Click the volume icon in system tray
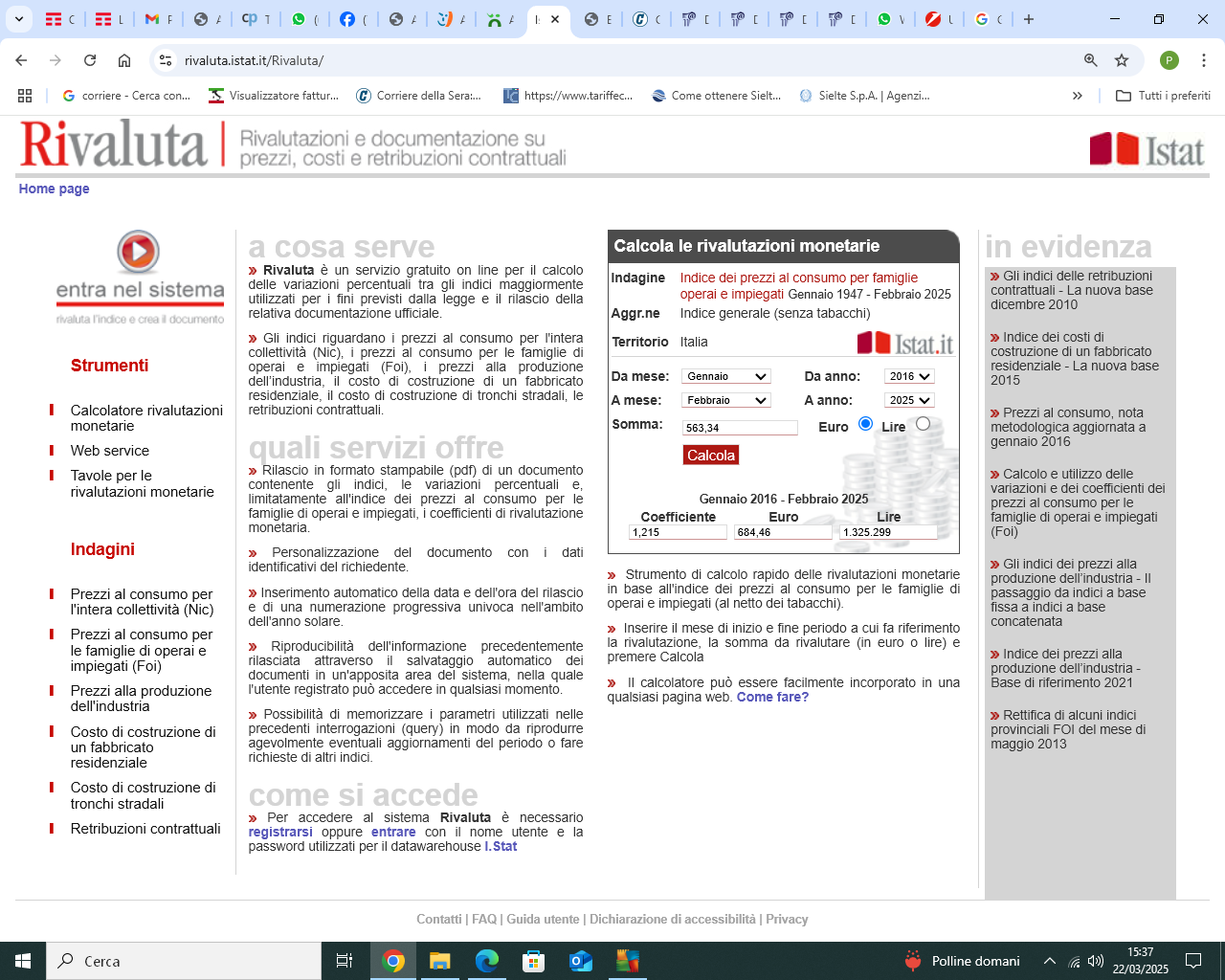 tap(1096, 961)
